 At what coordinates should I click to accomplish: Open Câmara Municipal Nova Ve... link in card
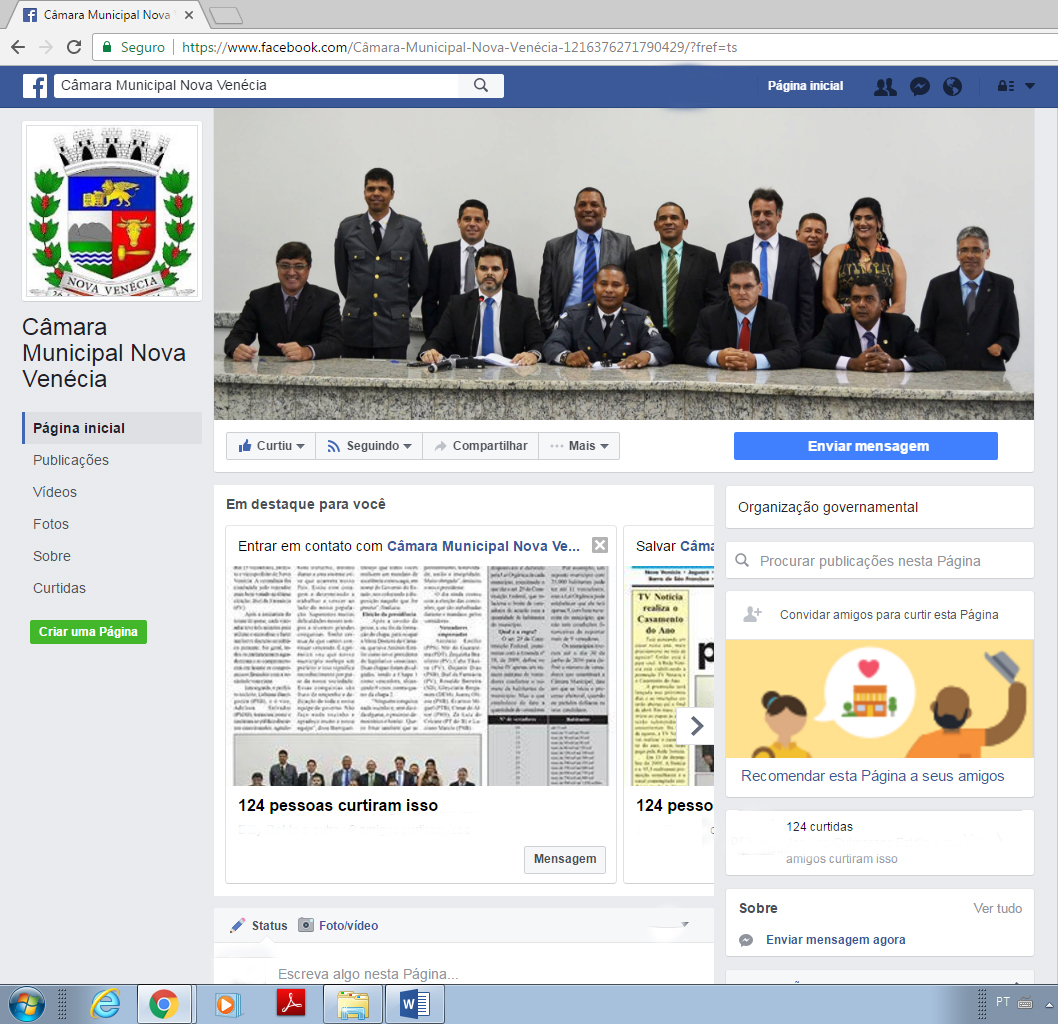[483, 546]
